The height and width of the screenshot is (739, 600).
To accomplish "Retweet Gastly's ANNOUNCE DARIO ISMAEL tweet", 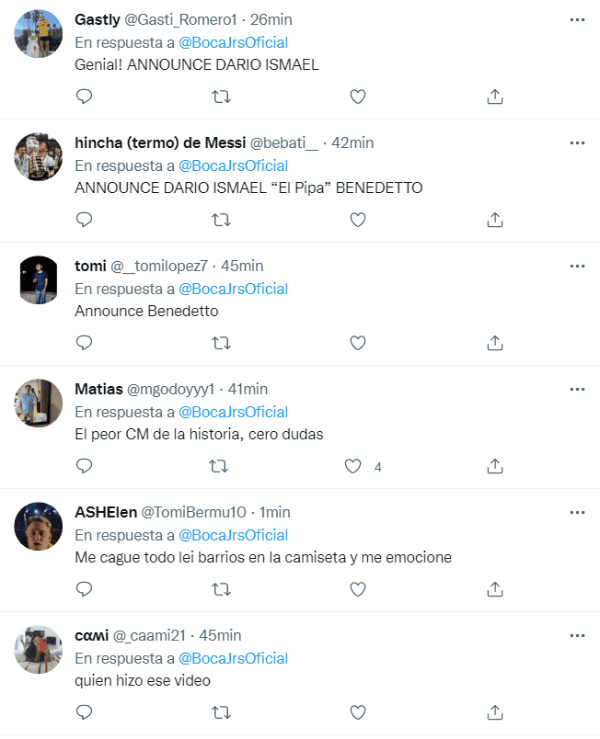I will 221,96.
